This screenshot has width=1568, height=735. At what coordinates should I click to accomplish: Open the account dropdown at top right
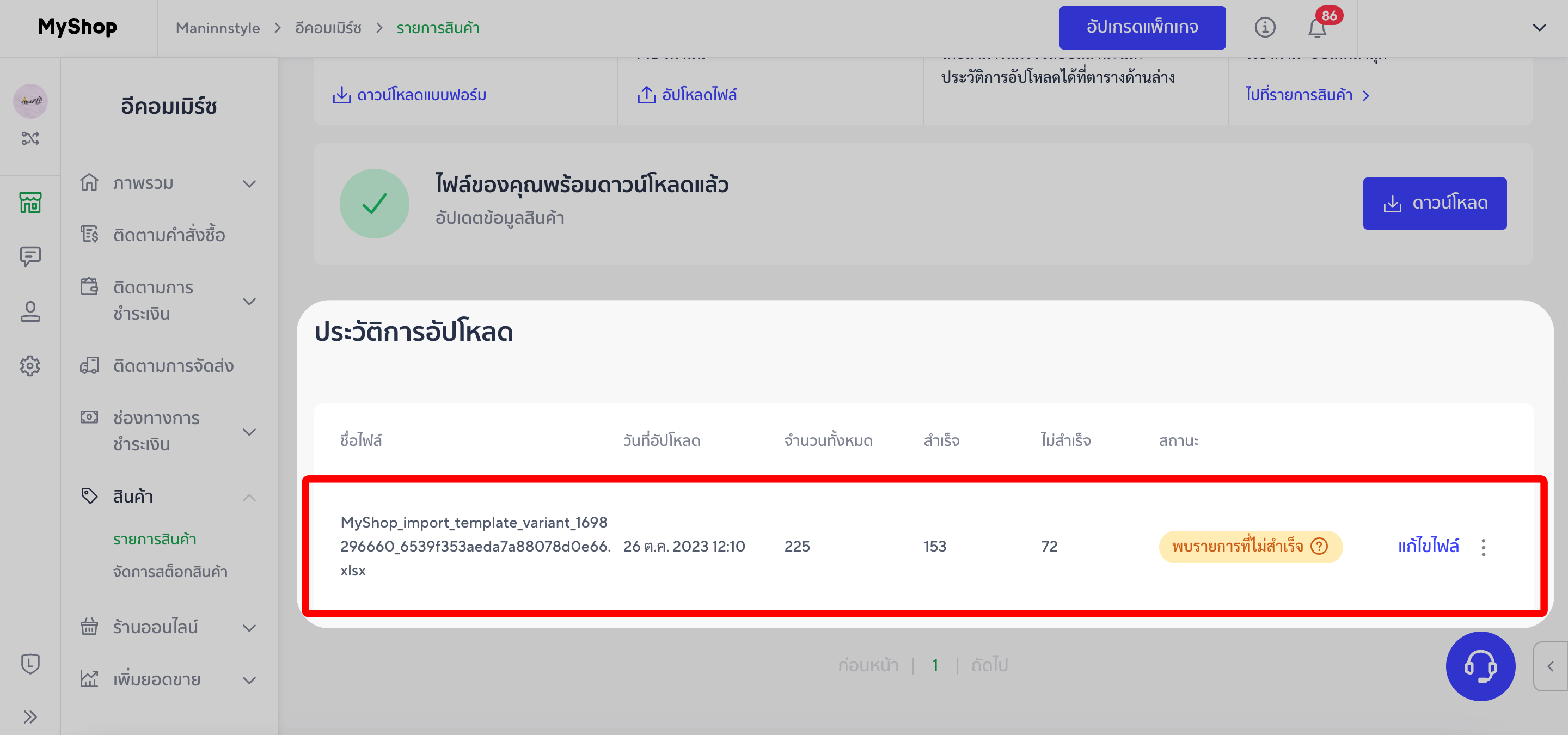coord(1539,27)
